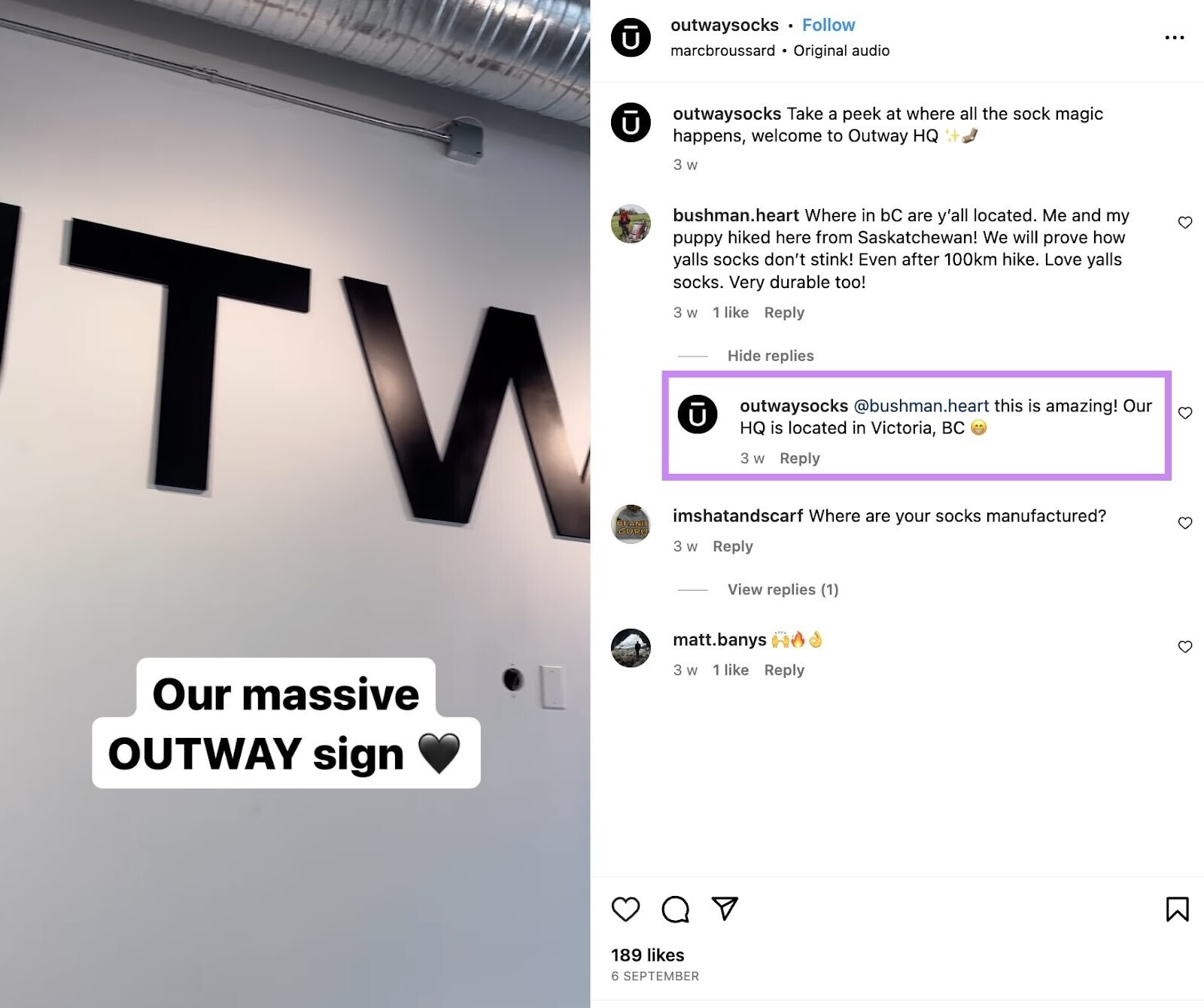Like outwaysocks reply about Victoria, BC
The height and width of the screenshot is (1008, 1204).
coord(1185,413)
